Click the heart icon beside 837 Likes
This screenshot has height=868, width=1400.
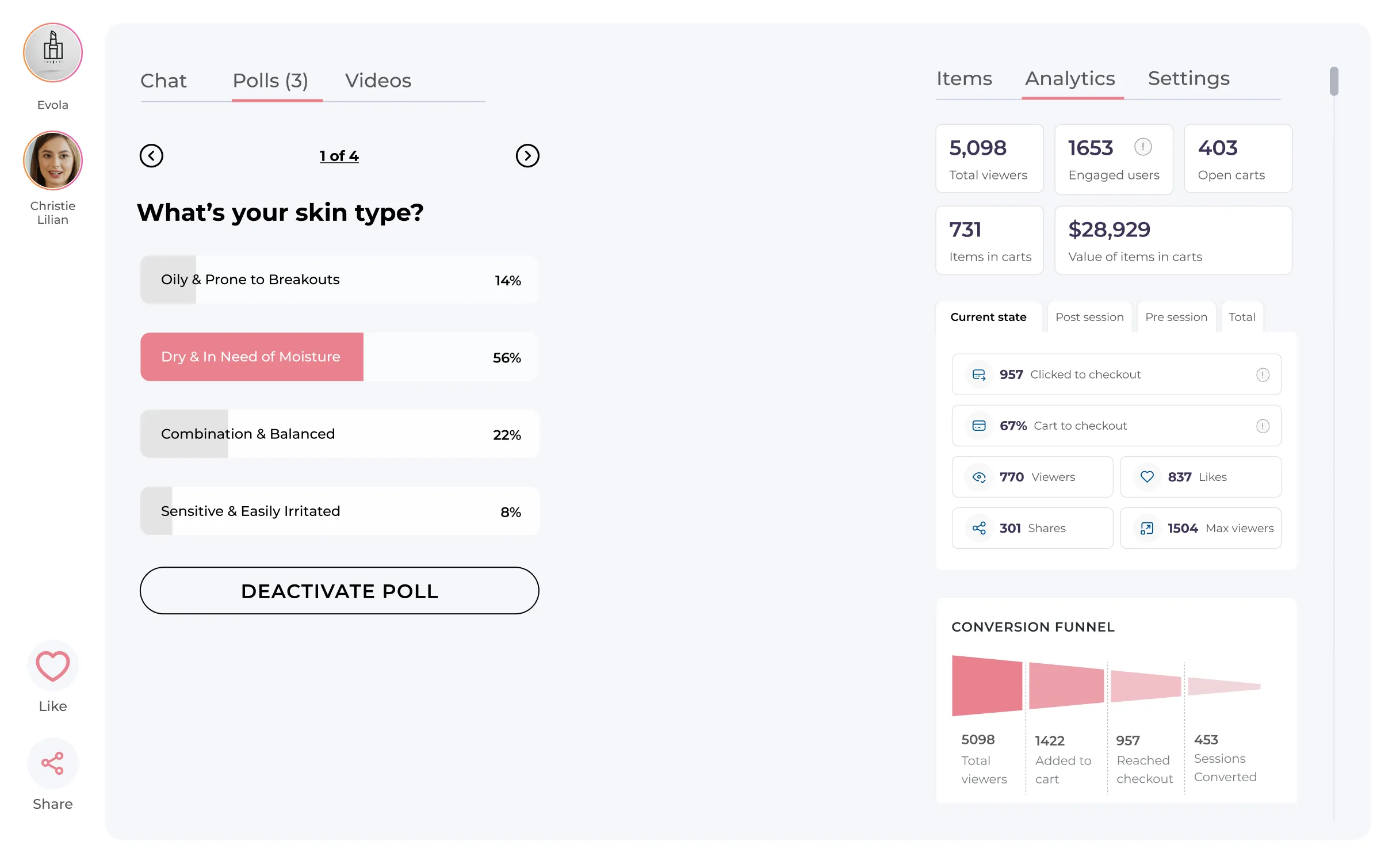pos(1146,477)
